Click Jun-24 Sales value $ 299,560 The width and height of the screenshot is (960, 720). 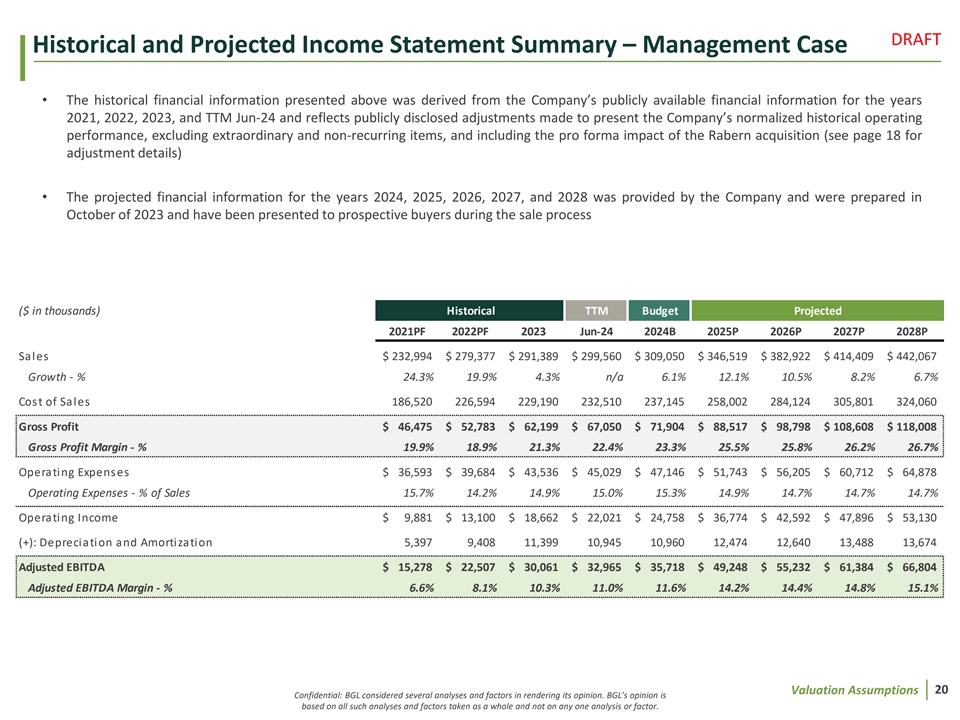click(x=596, y=356)
